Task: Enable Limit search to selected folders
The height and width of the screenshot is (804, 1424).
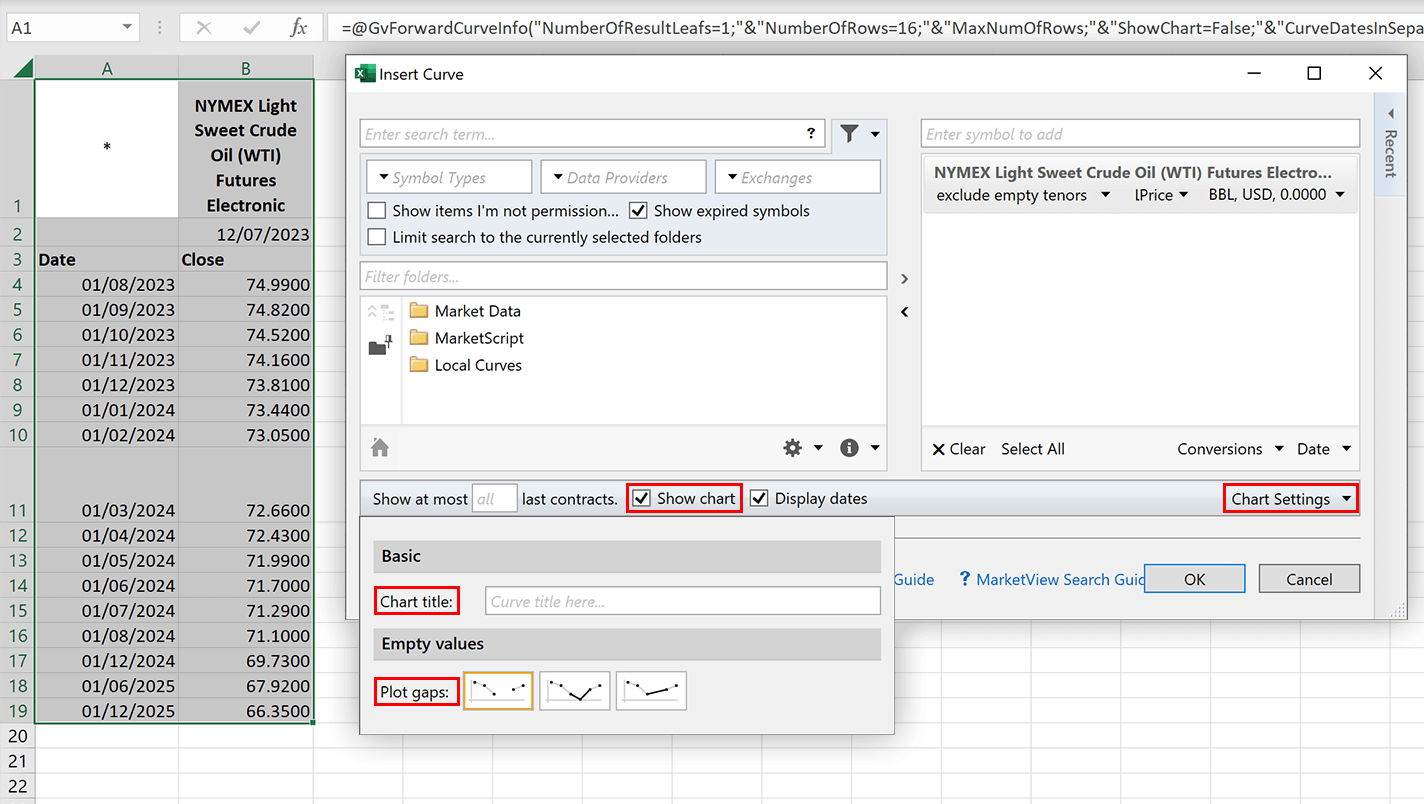Action: coord(377,237)
